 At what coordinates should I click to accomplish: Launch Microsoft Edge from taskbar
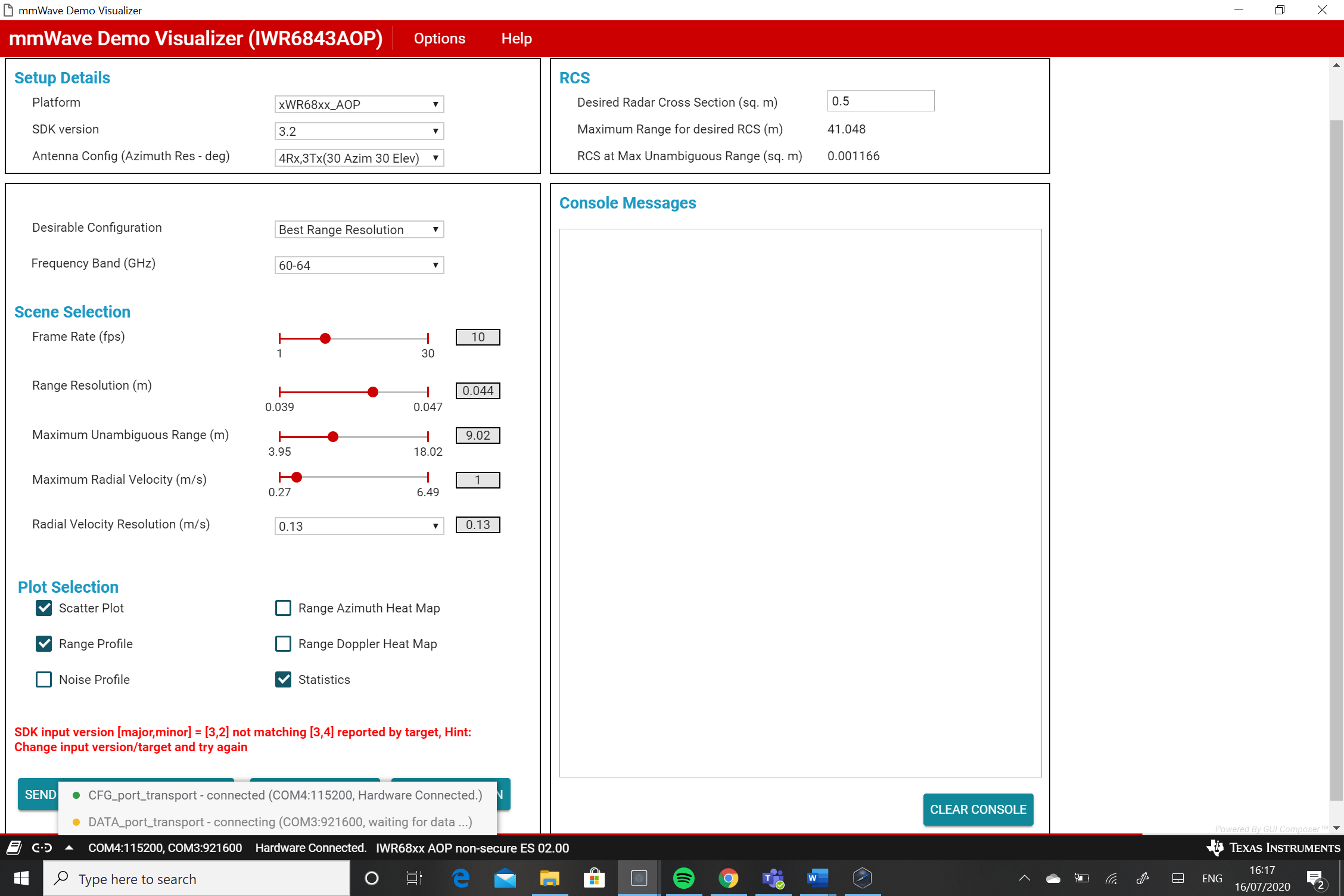tap(461, 878)
